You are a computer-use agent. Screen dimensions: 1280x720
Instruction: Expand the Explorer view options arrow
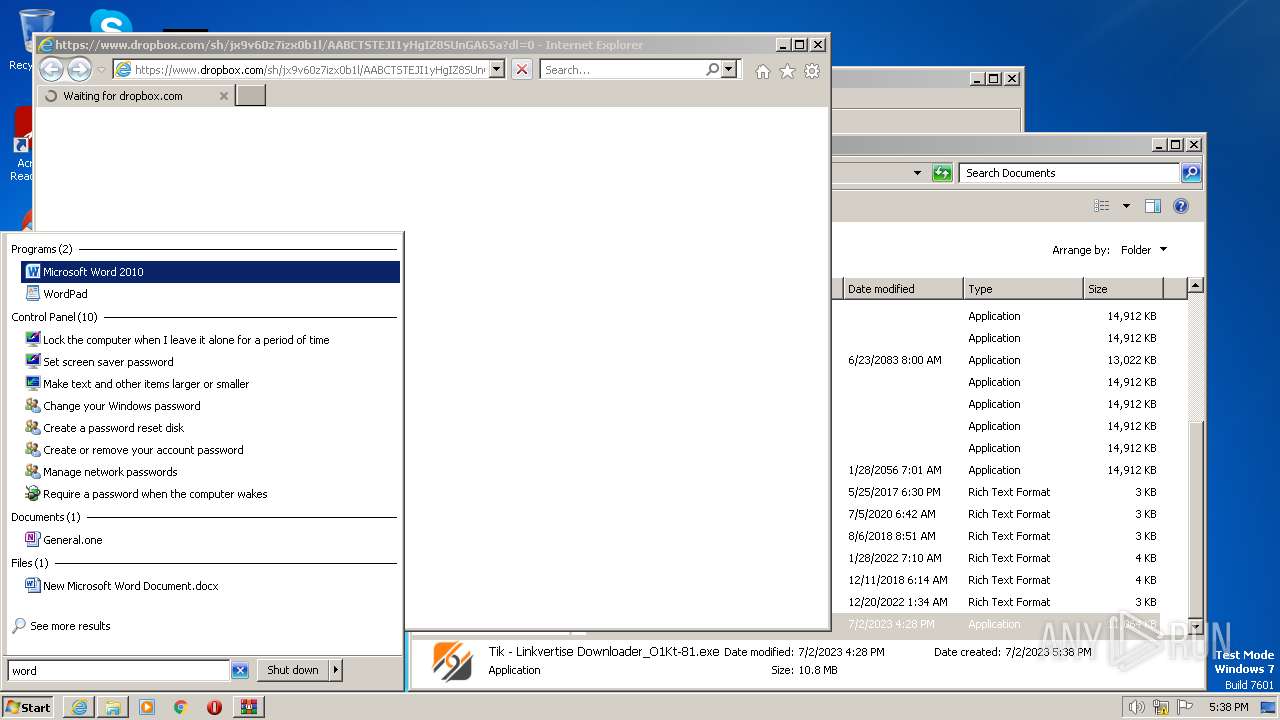pyautogui.click(x=1126, y=206)
